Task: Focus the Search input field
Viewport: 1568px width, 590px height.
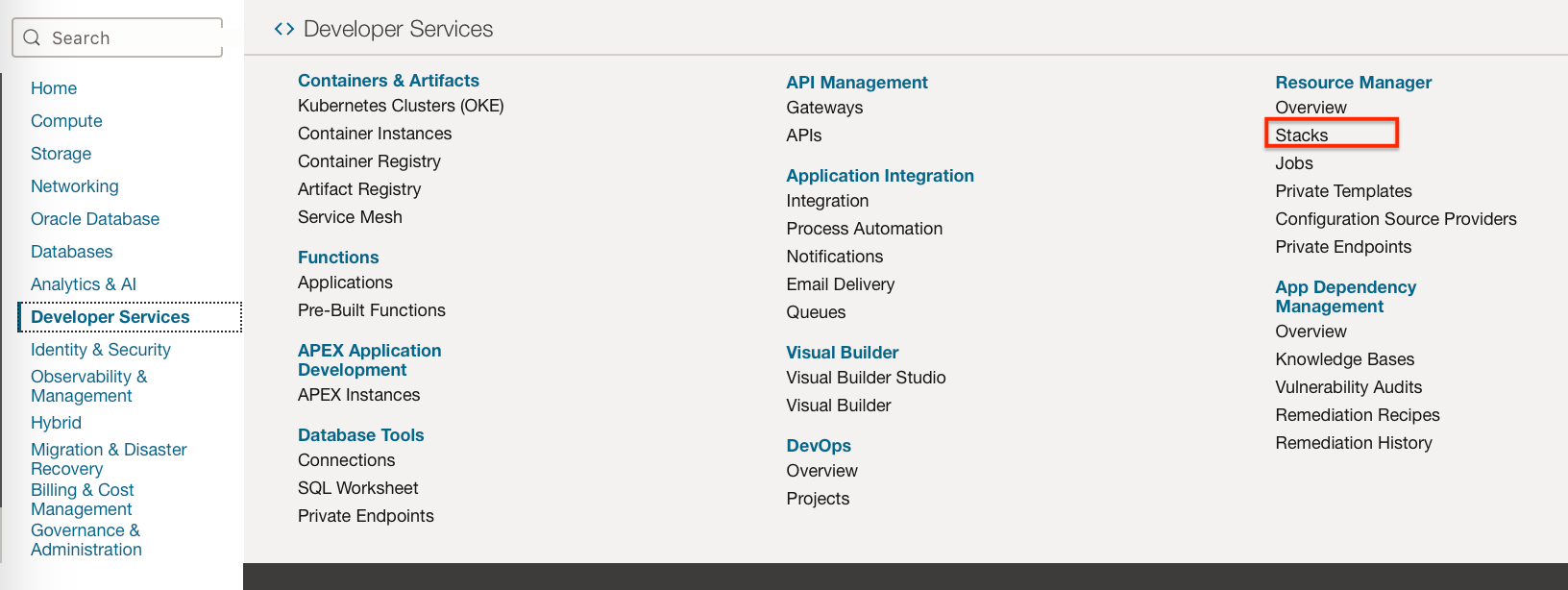Action: pyautogui.click(x=117, y=37)
